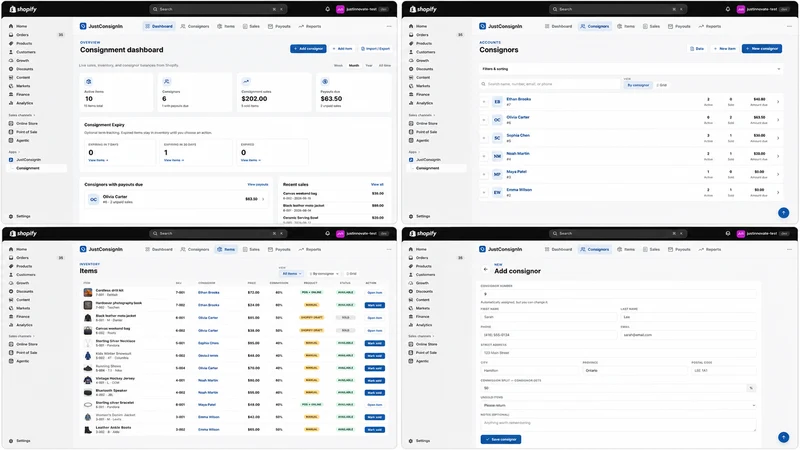Click OC avatar of Olivia Carter payout row
This screenshot has width=800, height=450.
pos(93,199)
